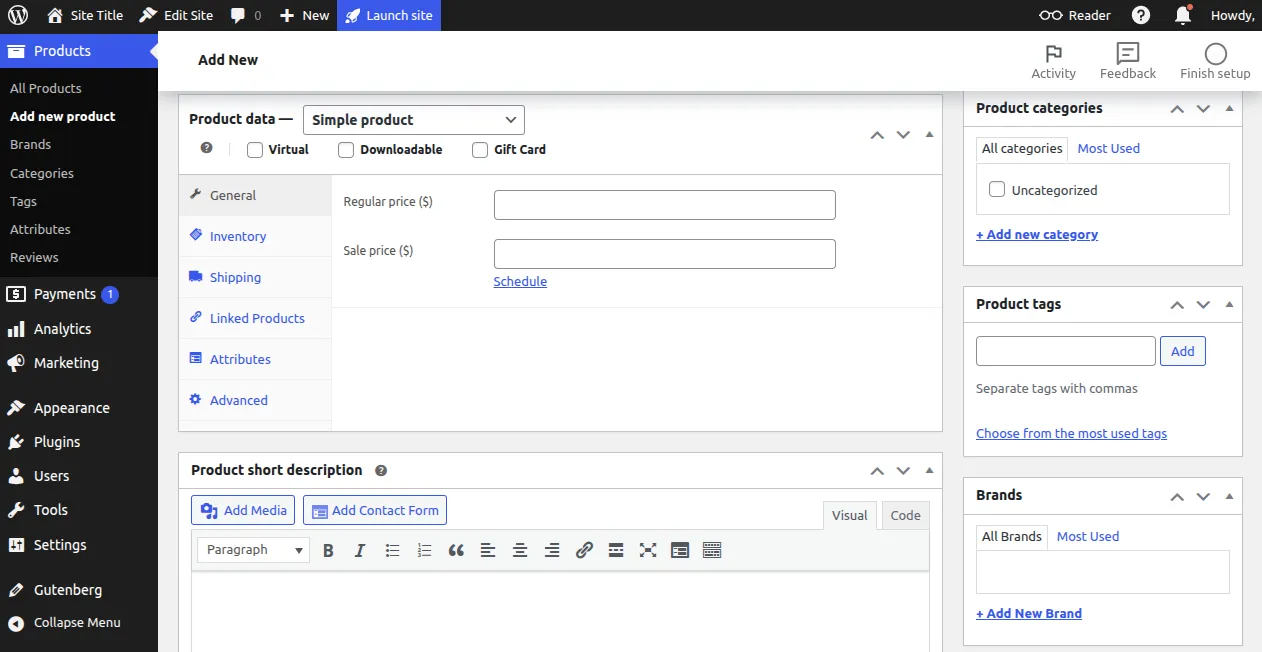The height and width of the screenshot is (652, 1262).
Task: Click Add New Brand link
Action: tap(1029, 613)
